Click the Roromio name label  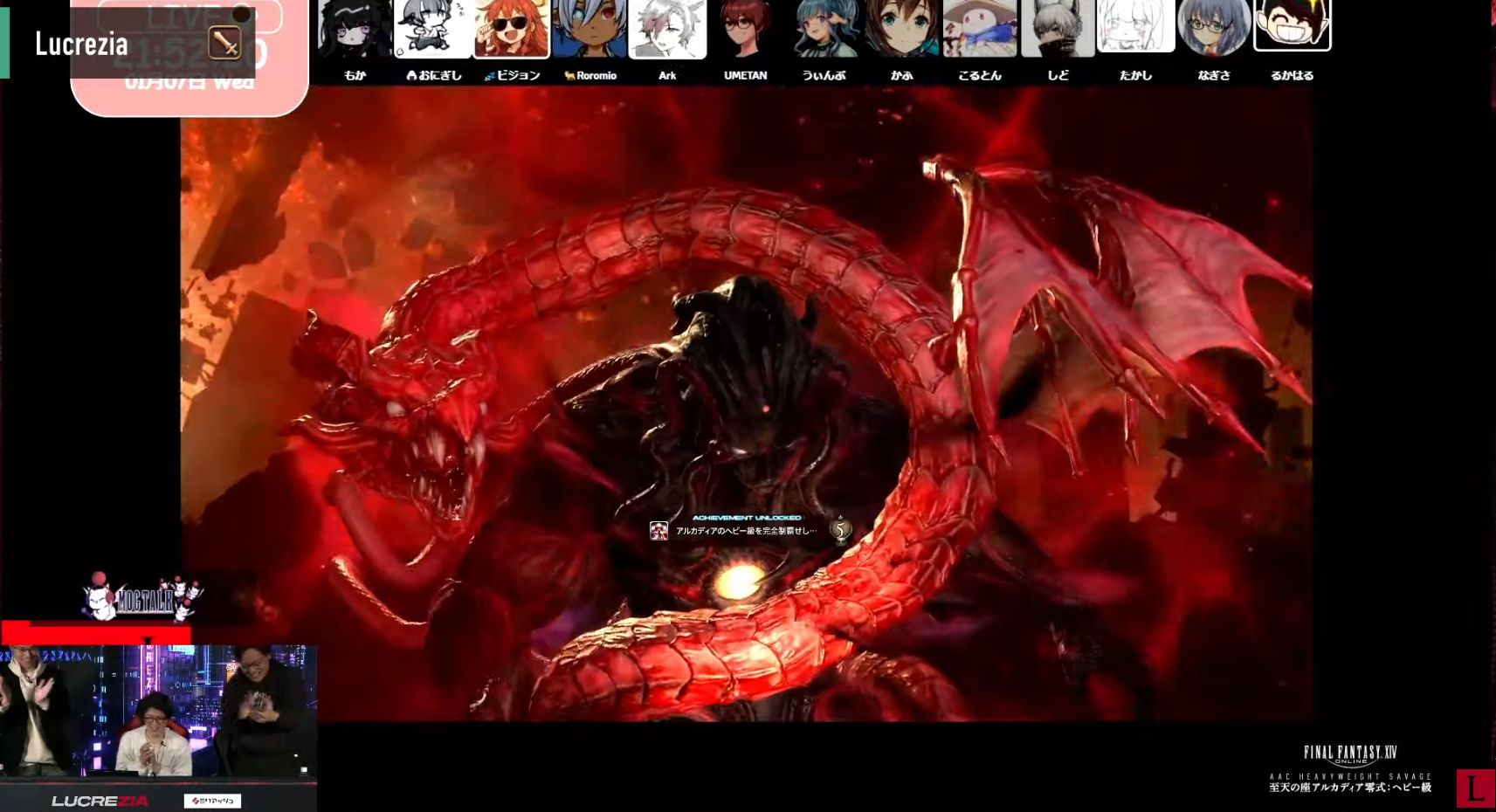591,75
